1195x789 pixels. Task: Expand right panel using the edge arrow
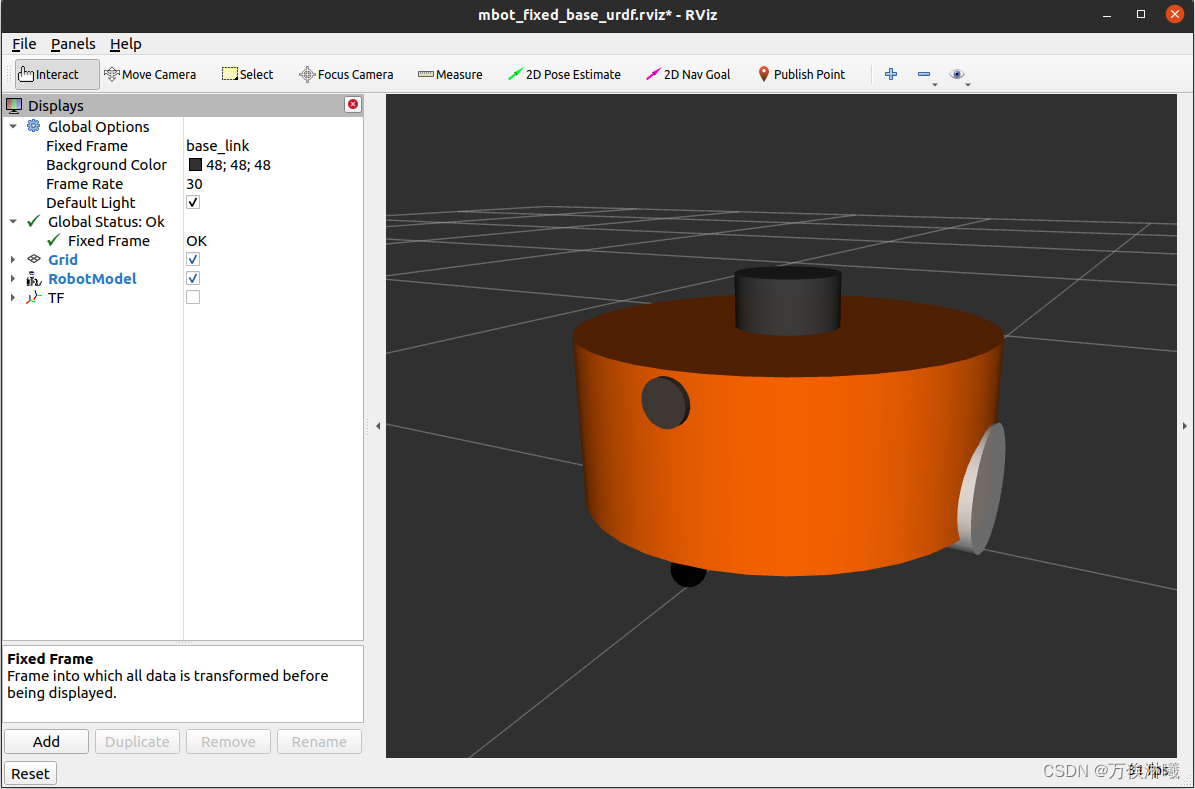[1184, 426]
